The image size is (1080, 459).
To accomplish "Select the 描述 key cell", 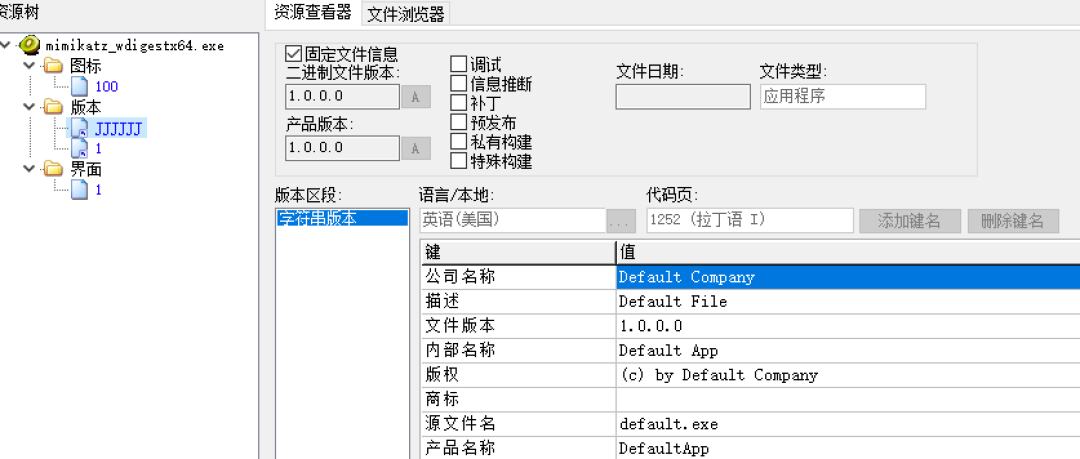I will (517, 302).
